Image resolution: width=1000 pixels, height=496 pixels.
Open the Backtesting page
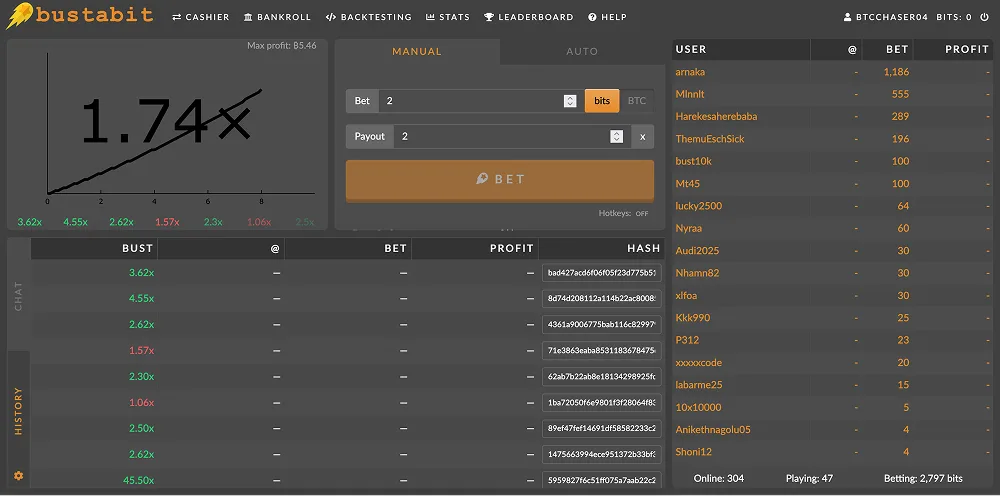(x=369, y=17)
